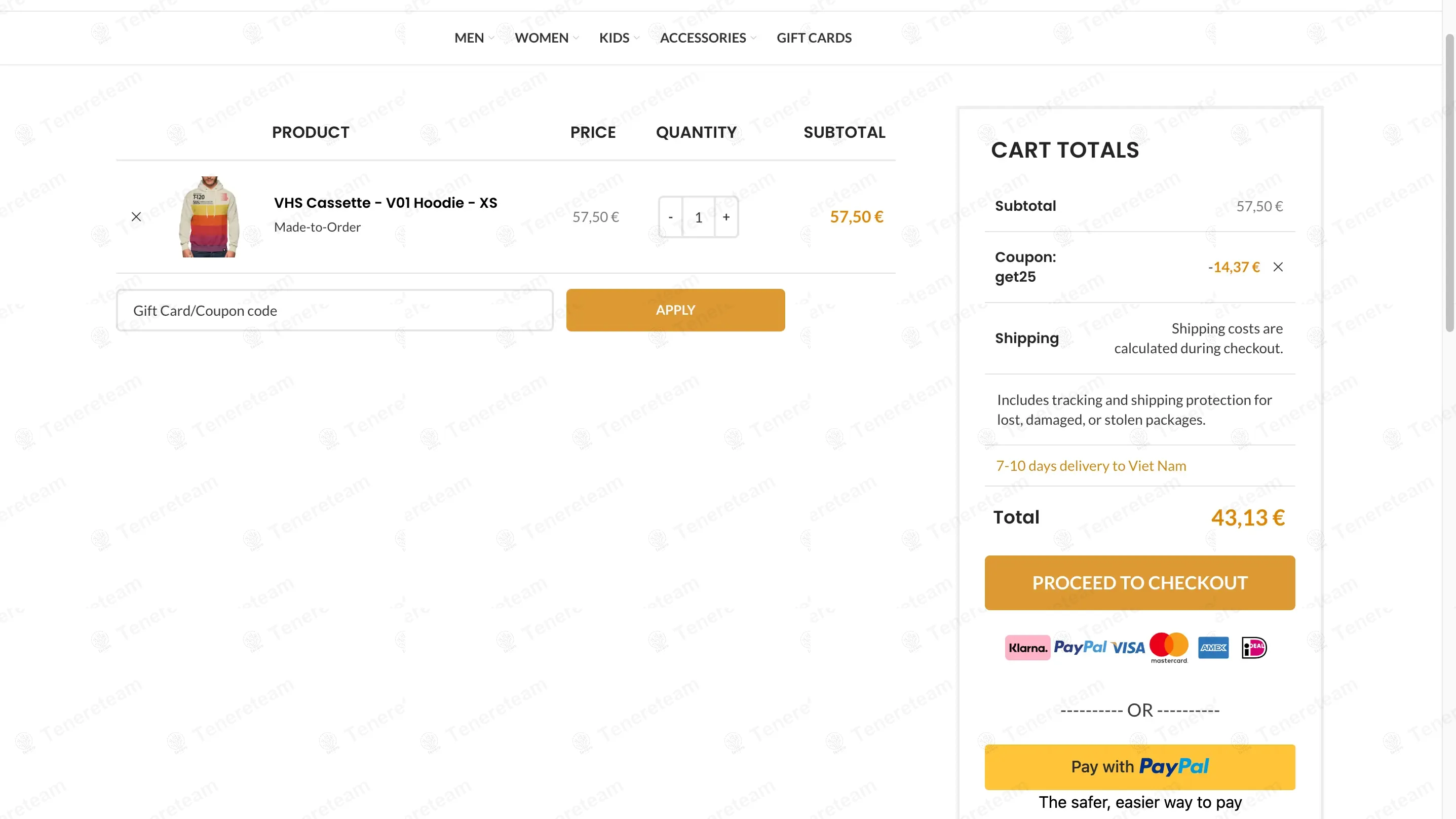Increase hoodie quantity with plus button
1456x819 pixels.
726,217
